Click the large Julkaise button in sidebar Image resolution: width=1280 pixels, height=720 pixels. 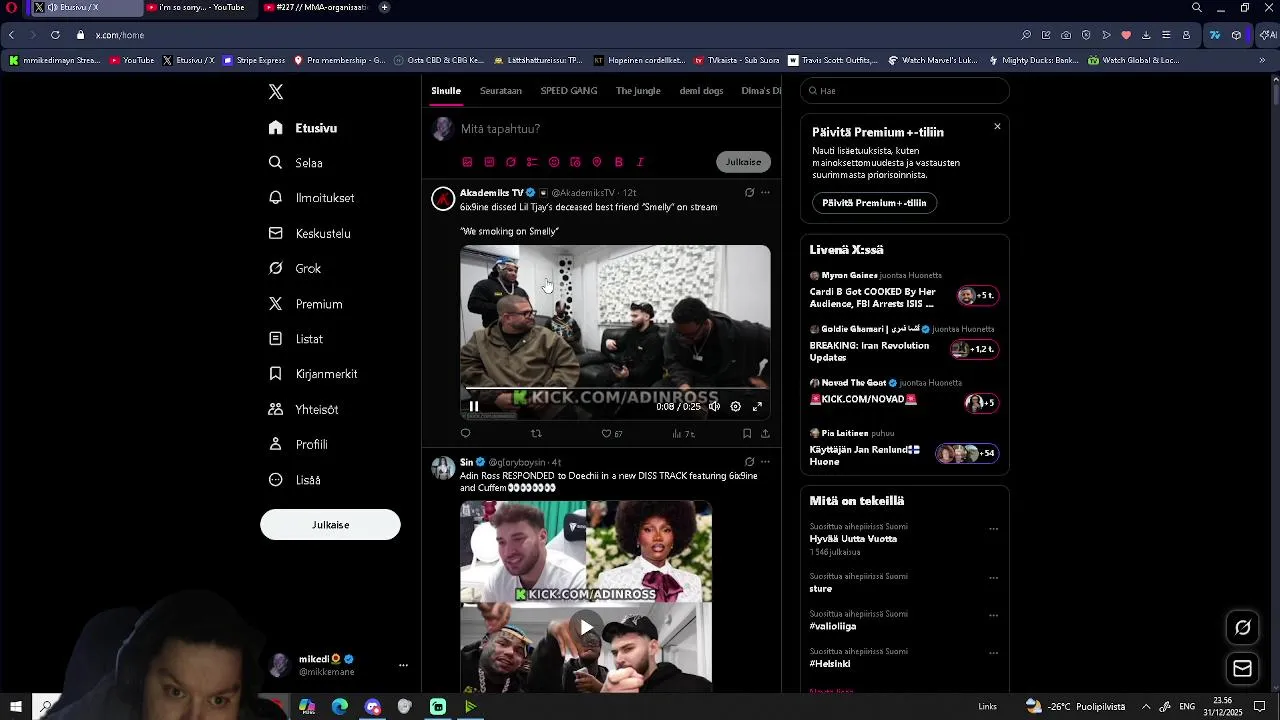(330, 524)
